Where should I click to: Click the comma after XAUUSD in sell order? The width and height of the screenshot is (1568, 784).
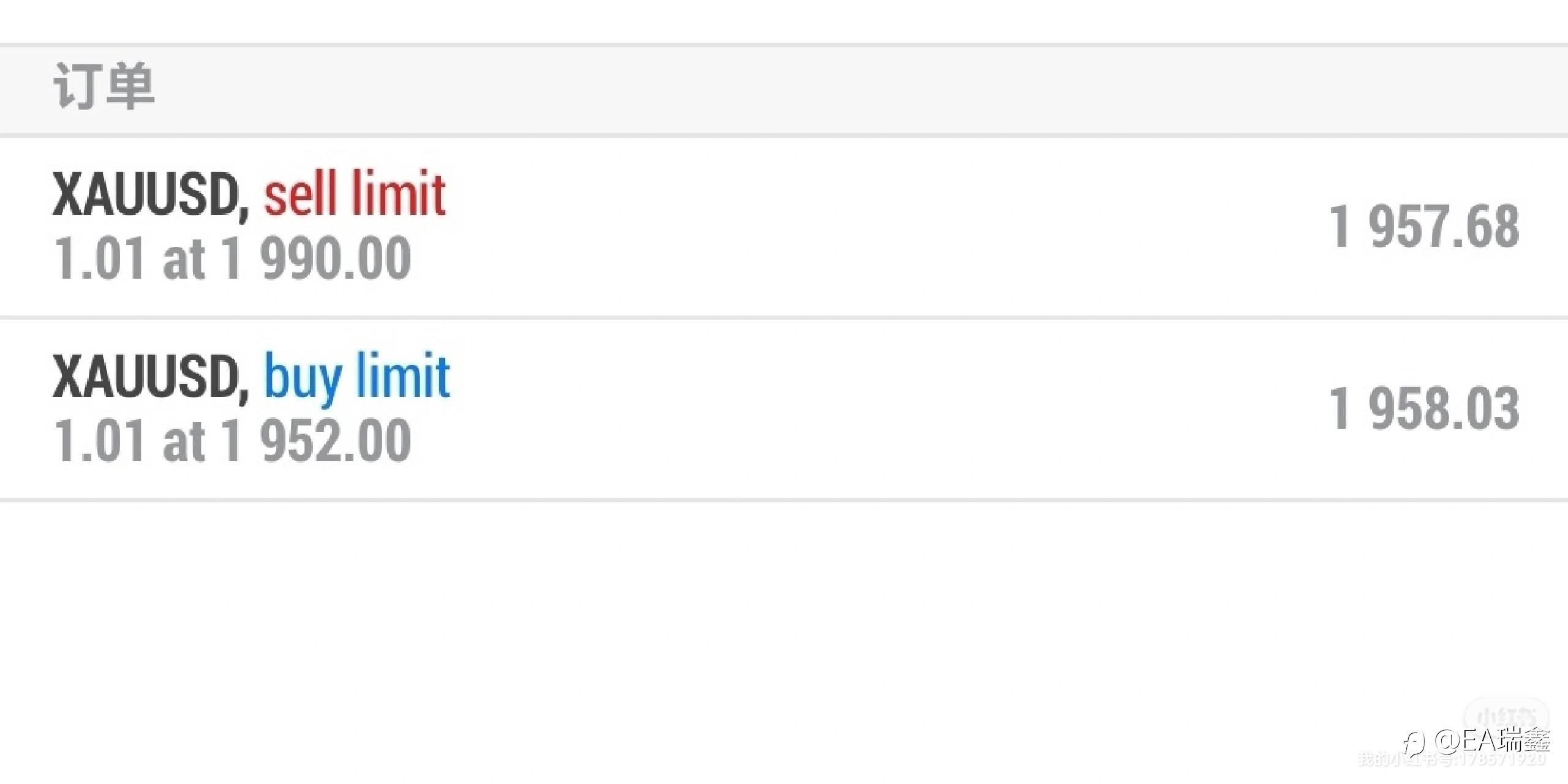click(x=244, y=209)
